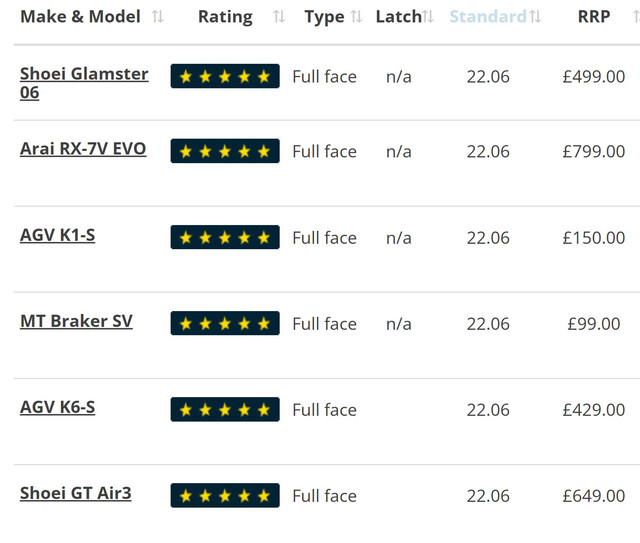Viewport: 640px width, 543px height.
Task: Open the AGV K6-S helmet link
Action: point(58,407)
